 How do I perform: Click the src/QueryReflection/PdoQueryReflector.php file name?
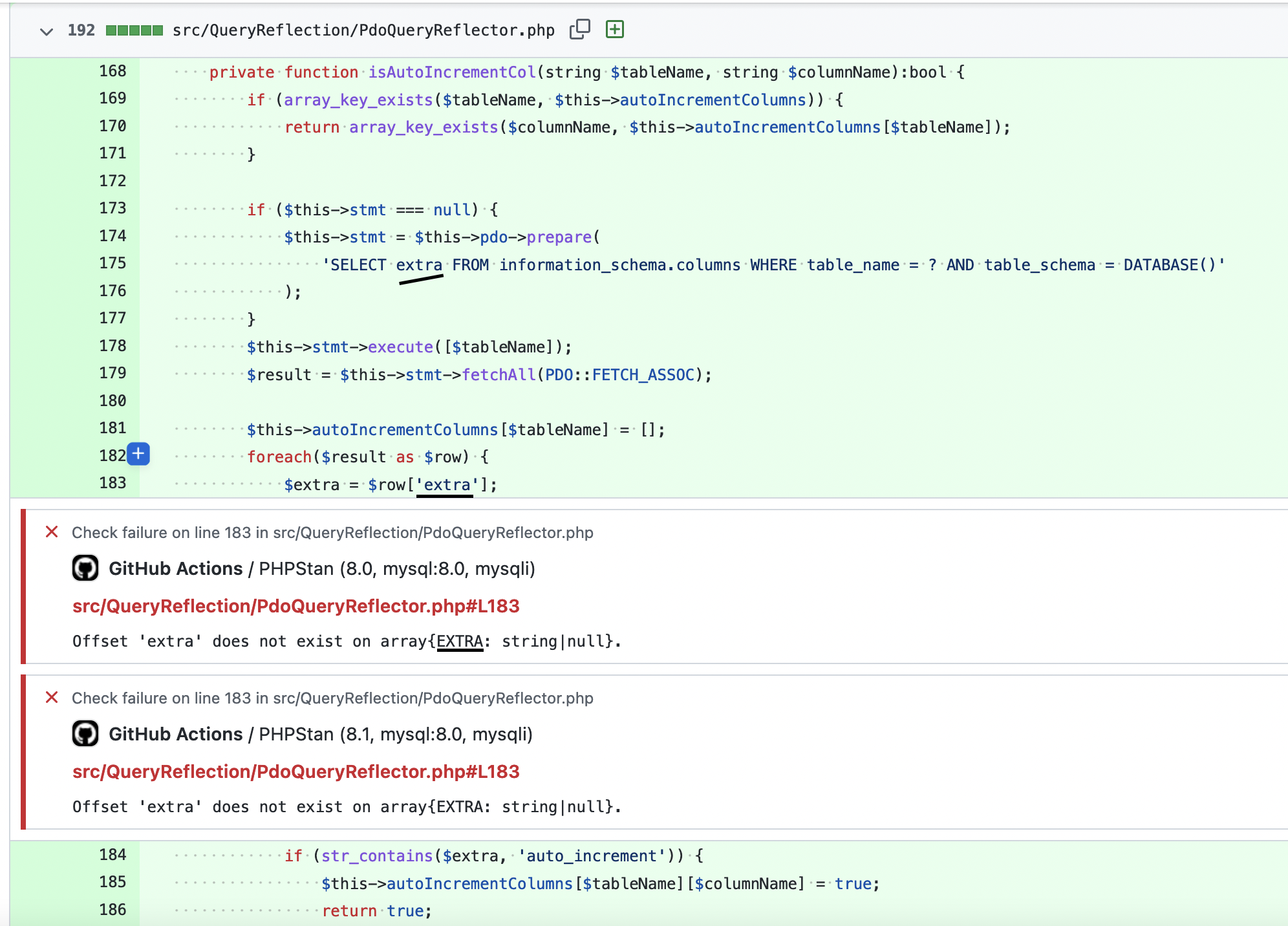point(363,30)
